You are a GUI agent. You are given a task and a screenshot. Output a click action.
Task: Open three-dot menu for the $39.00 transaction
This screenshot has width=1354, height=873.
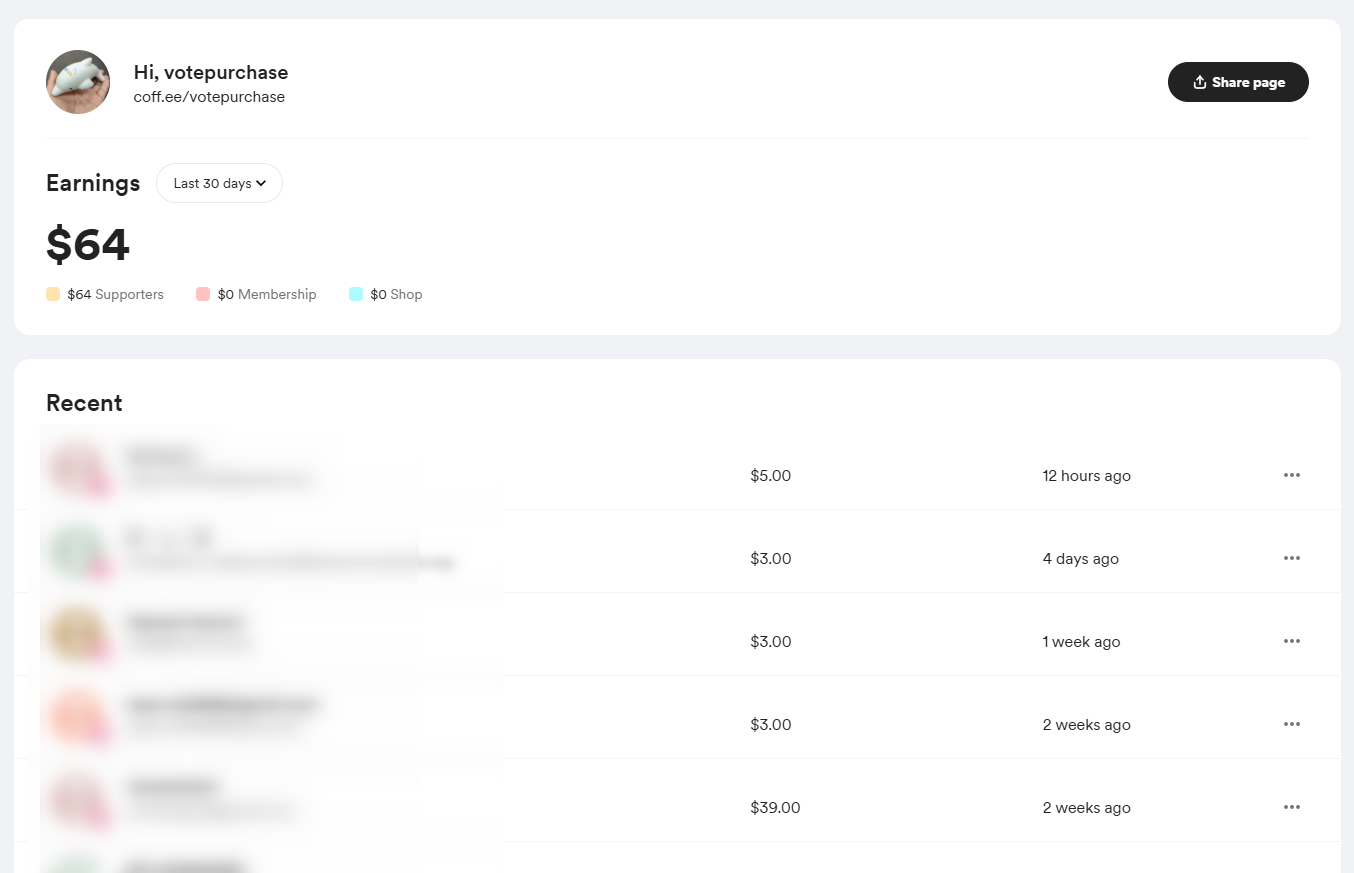point(1291,807)
